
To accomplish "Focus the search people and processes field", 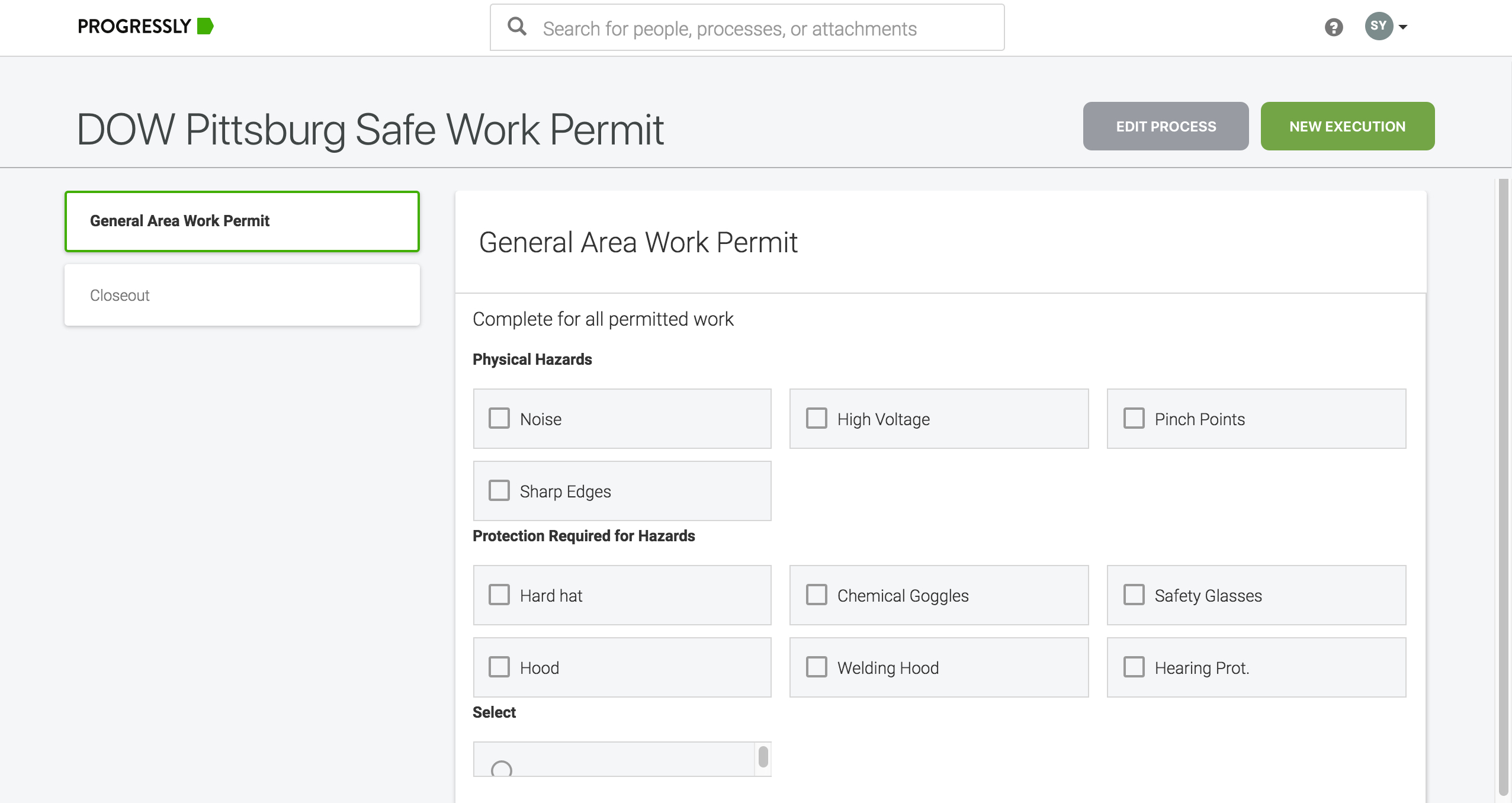I will coord(764,28).
